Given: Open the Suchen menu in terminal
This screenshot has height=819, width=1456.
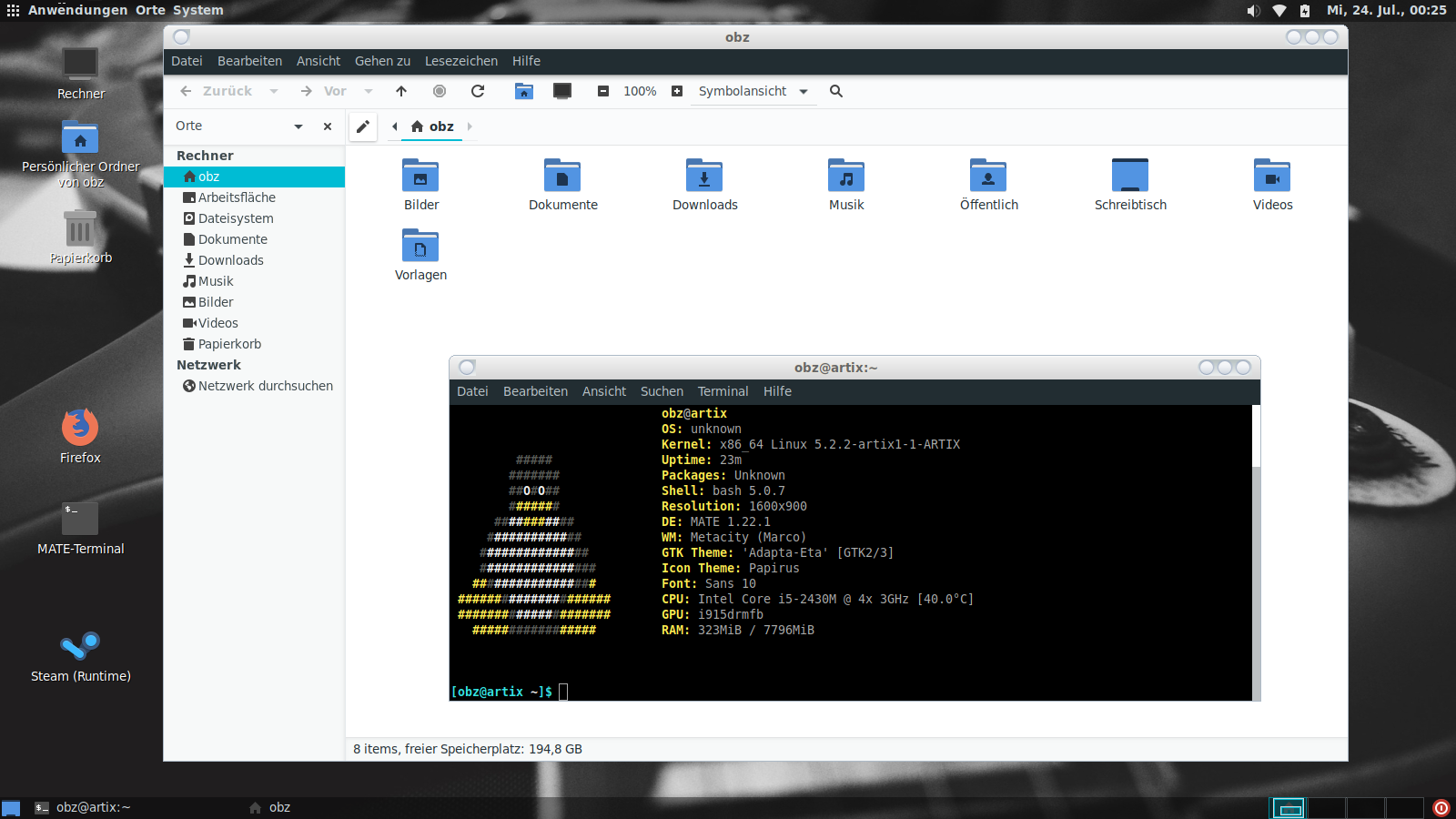Looking at the screenshot, I should [x=662, y=391].
